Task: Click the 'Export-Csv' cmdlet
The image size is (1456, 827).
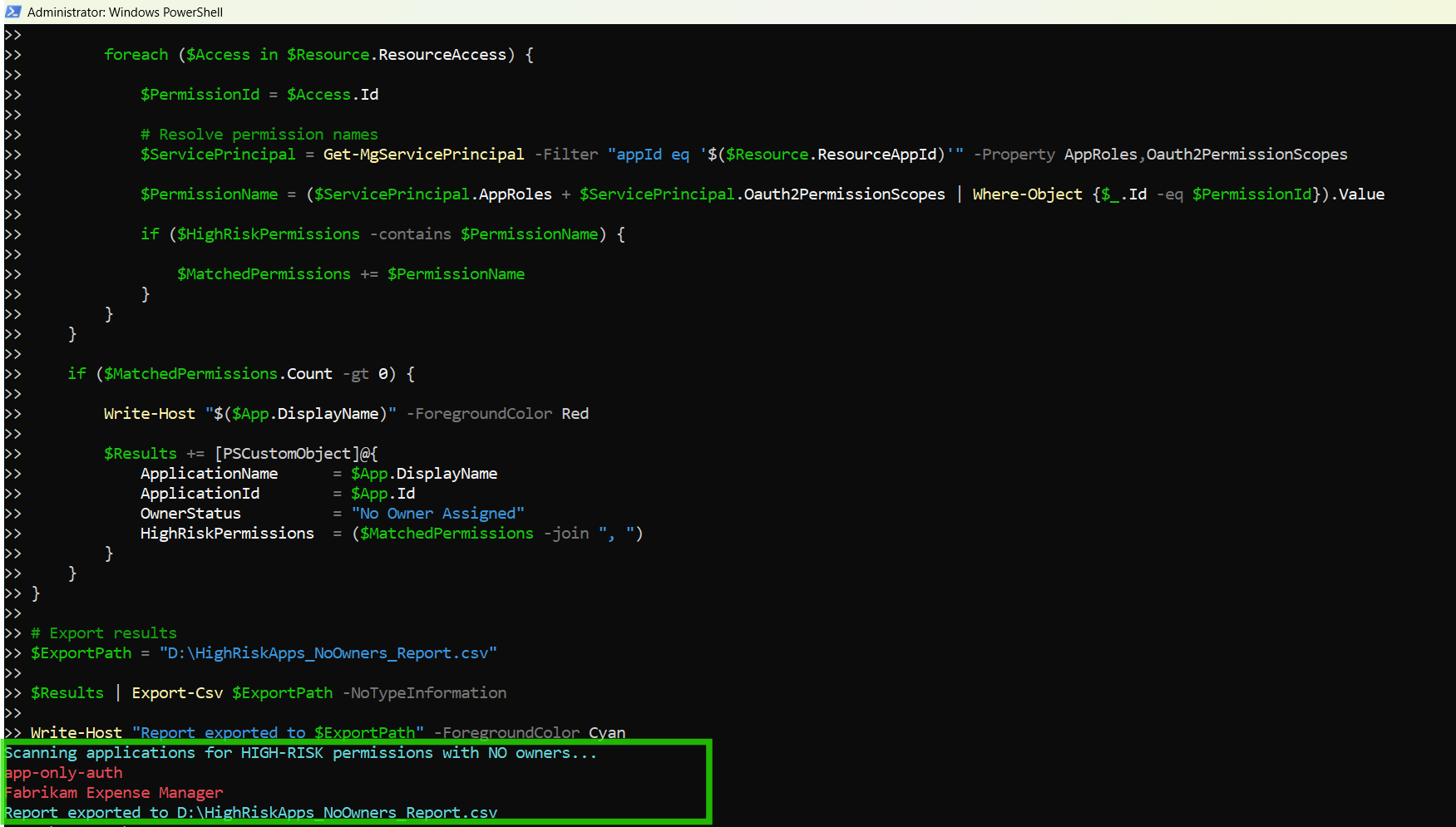Action: (x=177, y=693)
